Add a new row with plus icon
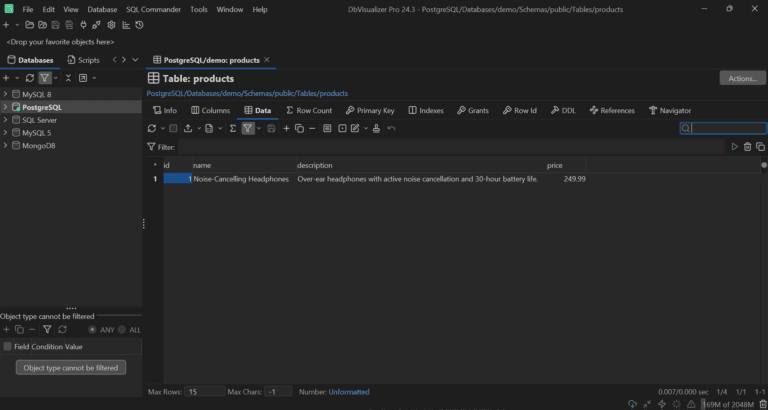Viewport: 768px width, 410px height. (x=287, y=128)
